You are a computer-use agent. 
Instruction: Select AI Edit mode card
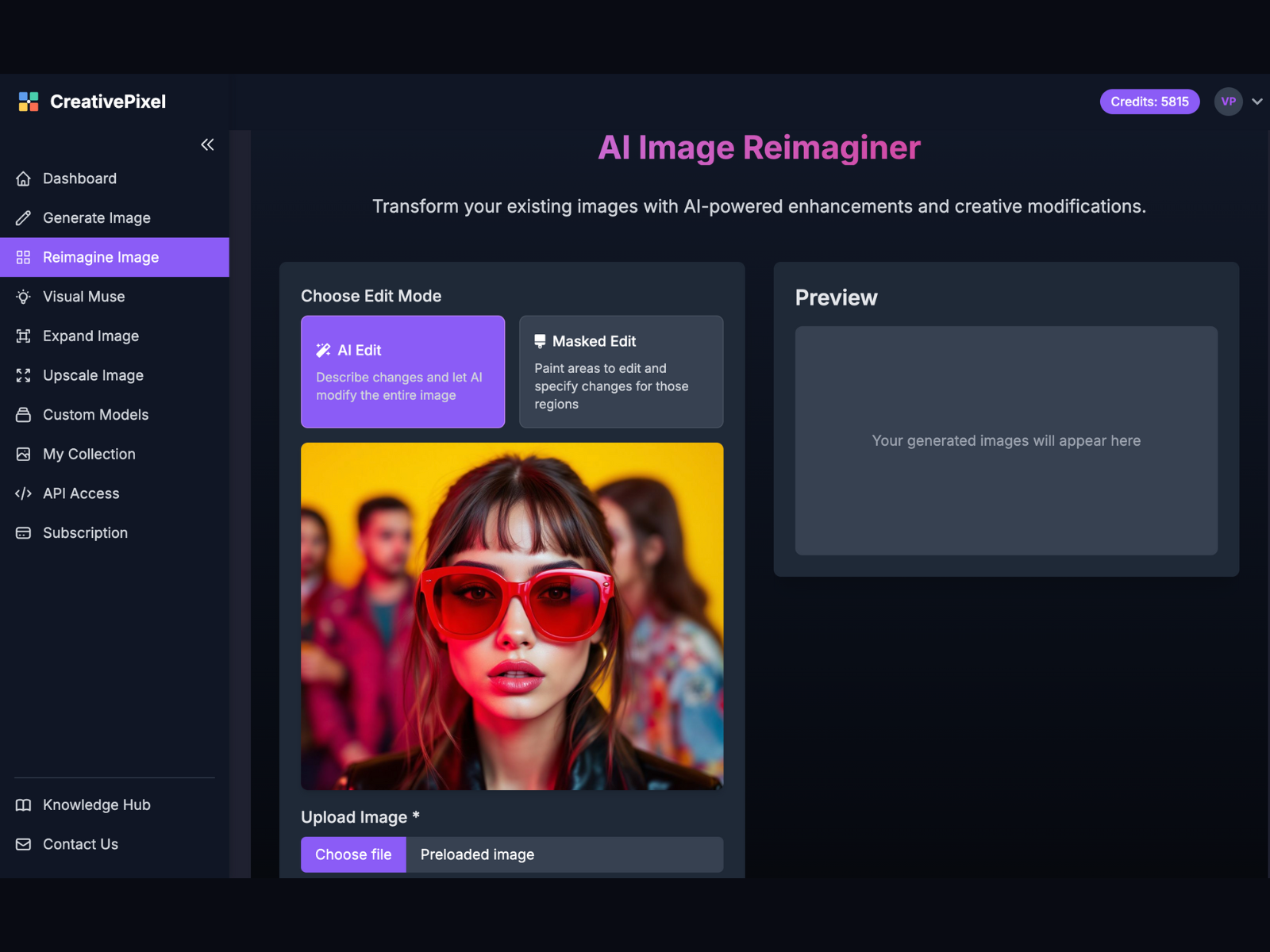coord(402,372)
